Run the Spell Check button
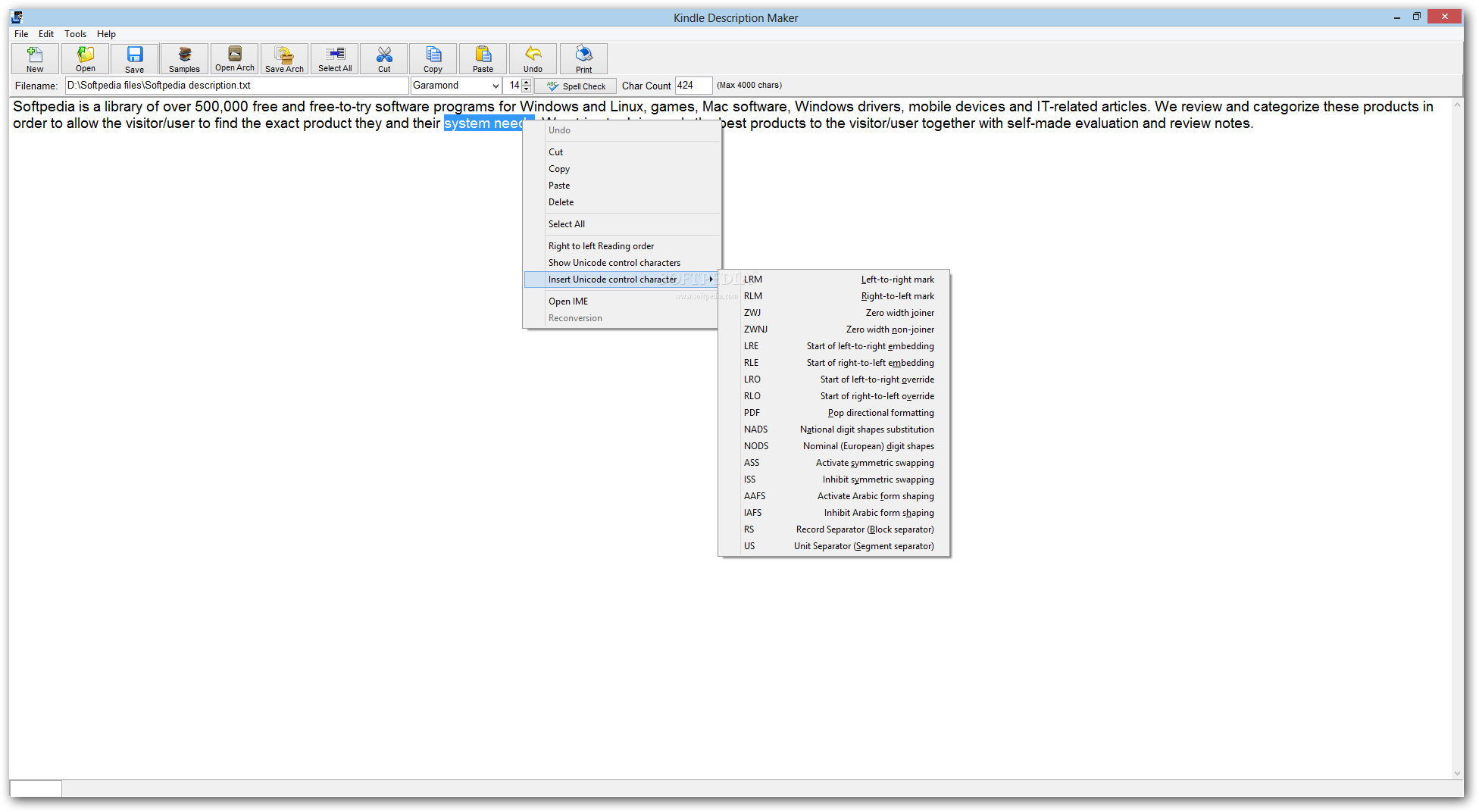 [576, 86]
